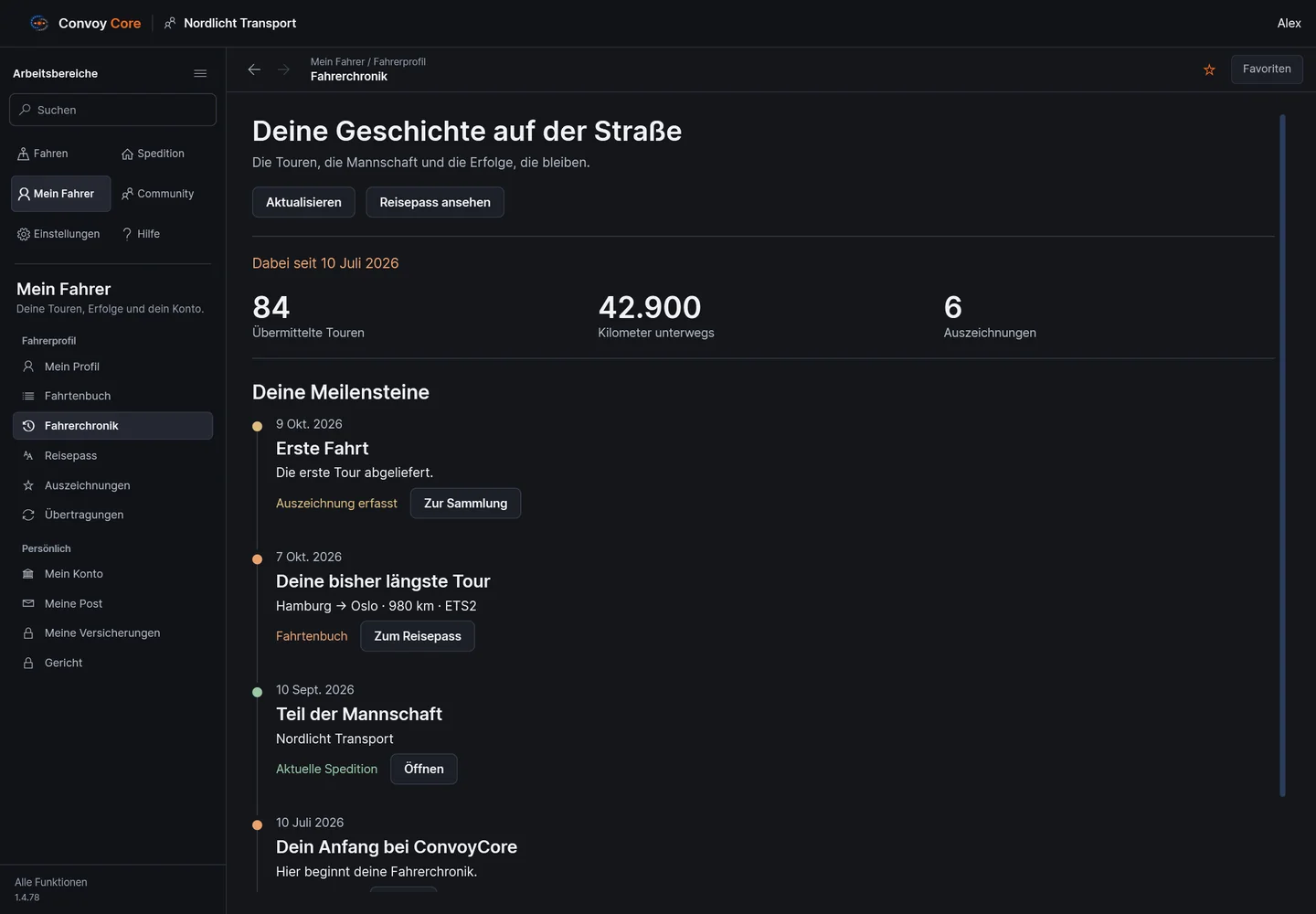Open Auszeichnungen in the sidebar
This screenshot has width=1316, height=914.
pyautogui.click(x=112, y=485)
